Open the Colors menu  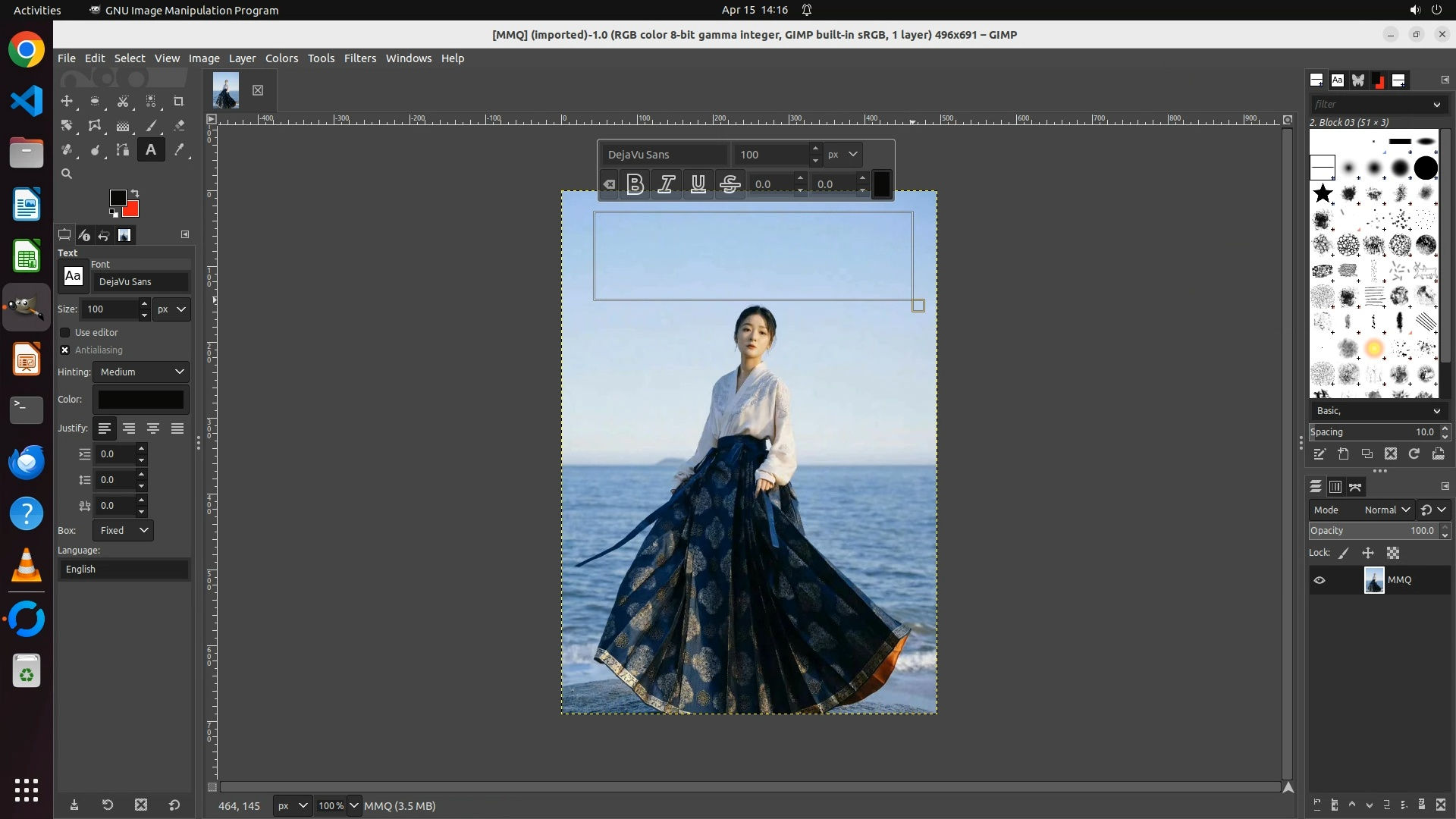(x=281, y=58)
